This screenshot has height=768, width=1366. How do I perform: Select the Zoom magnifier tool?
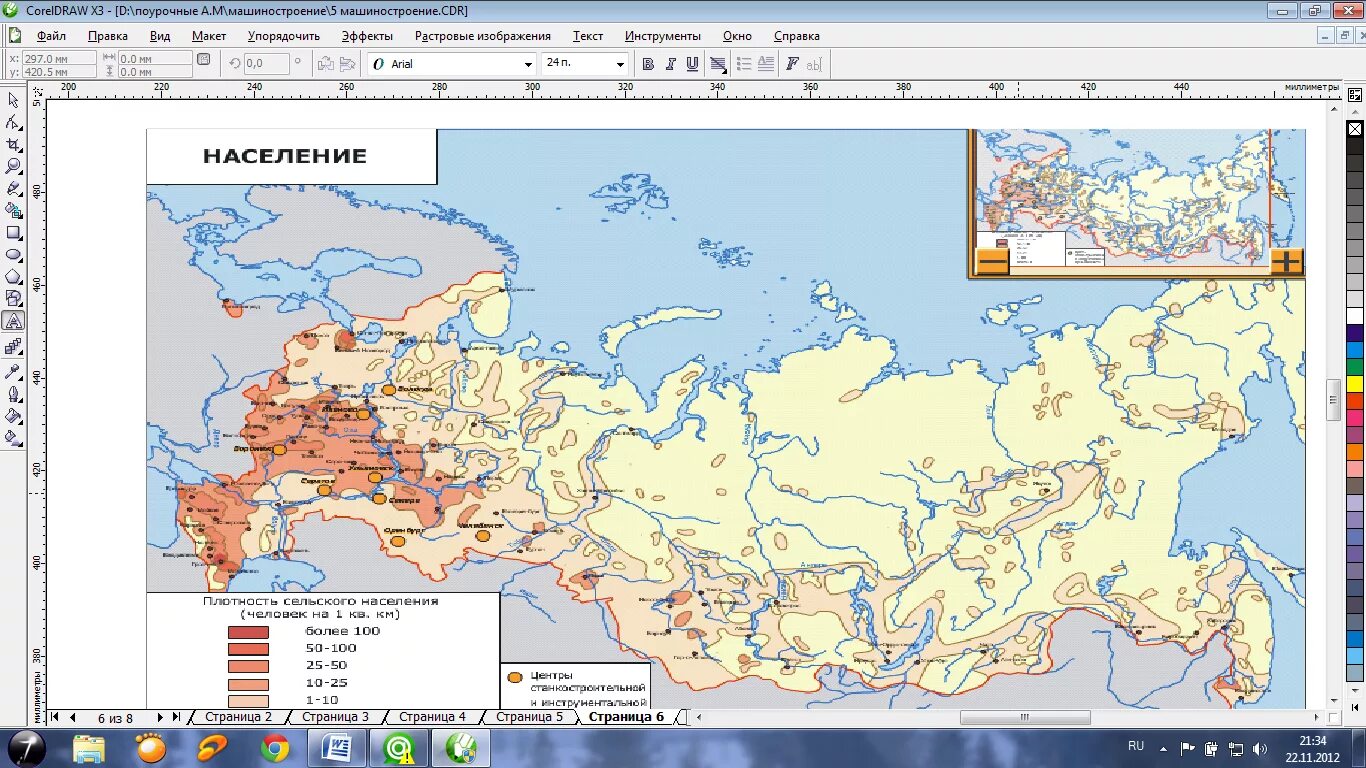pyautogui.click(x=14, y=166)
